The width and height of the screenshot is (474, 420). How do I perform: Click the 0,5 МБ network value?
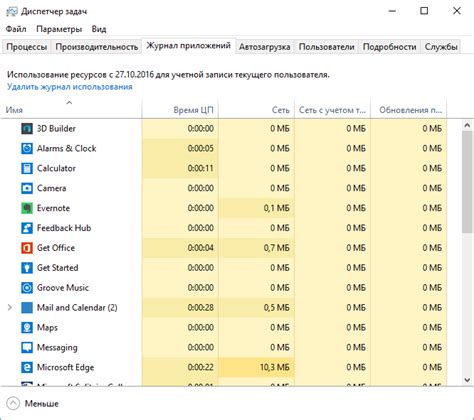[x=277, y=307]
